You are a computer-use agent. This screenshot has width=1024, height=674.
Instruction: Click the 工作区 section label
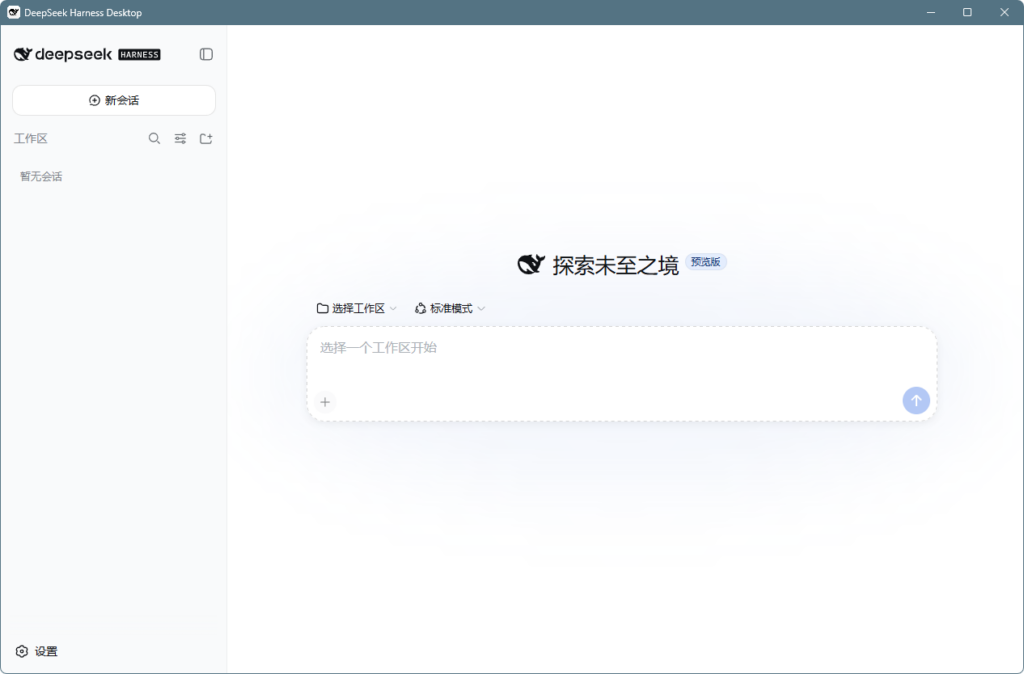31,138
